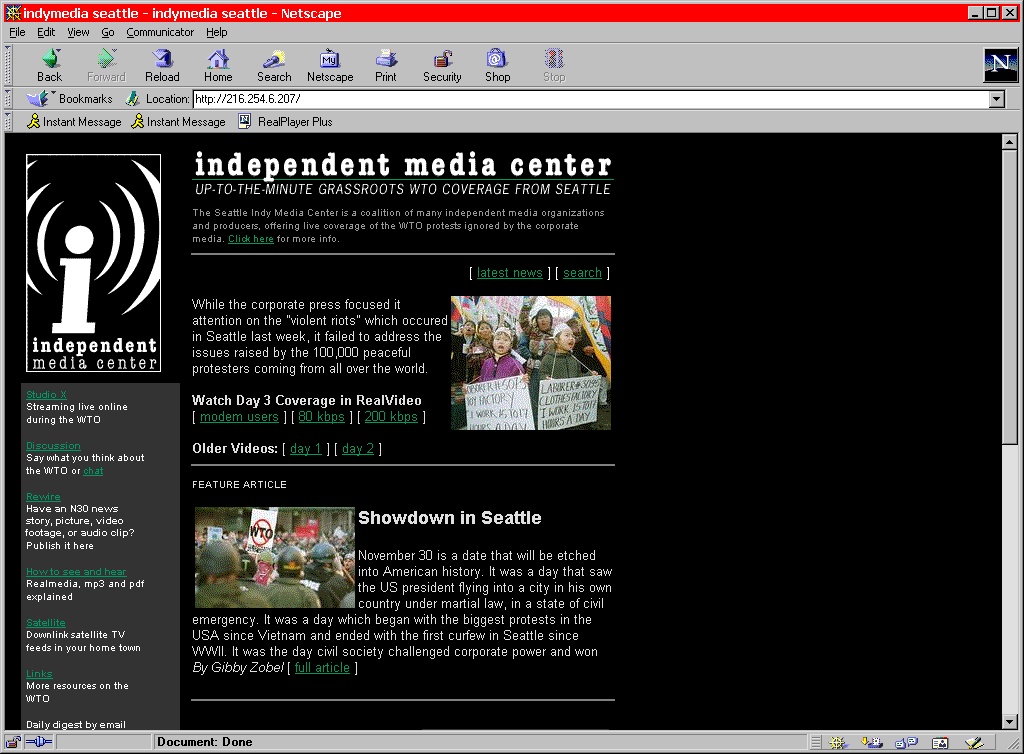Expand the Location URL history dropdown

[996, 99]
